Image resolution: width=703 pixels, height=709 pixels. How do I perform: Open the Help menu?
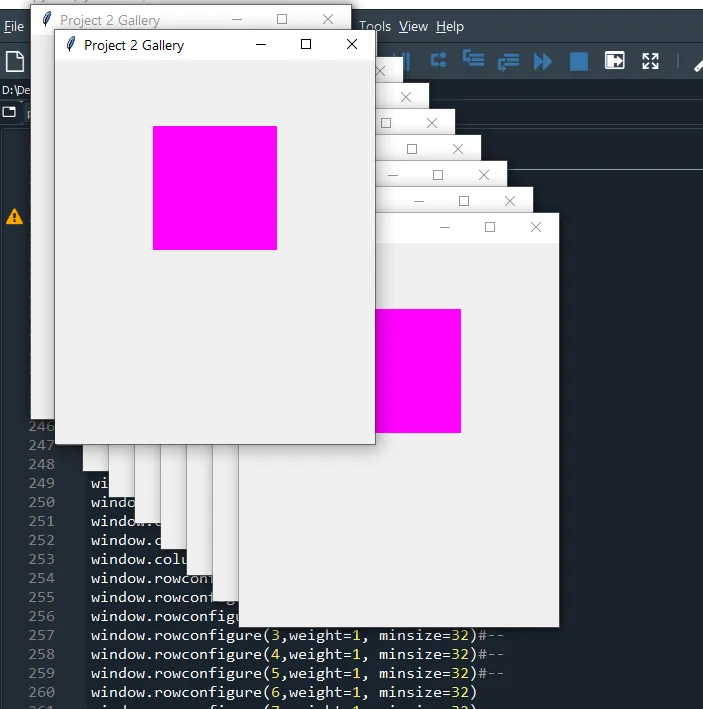click(450, 27)
